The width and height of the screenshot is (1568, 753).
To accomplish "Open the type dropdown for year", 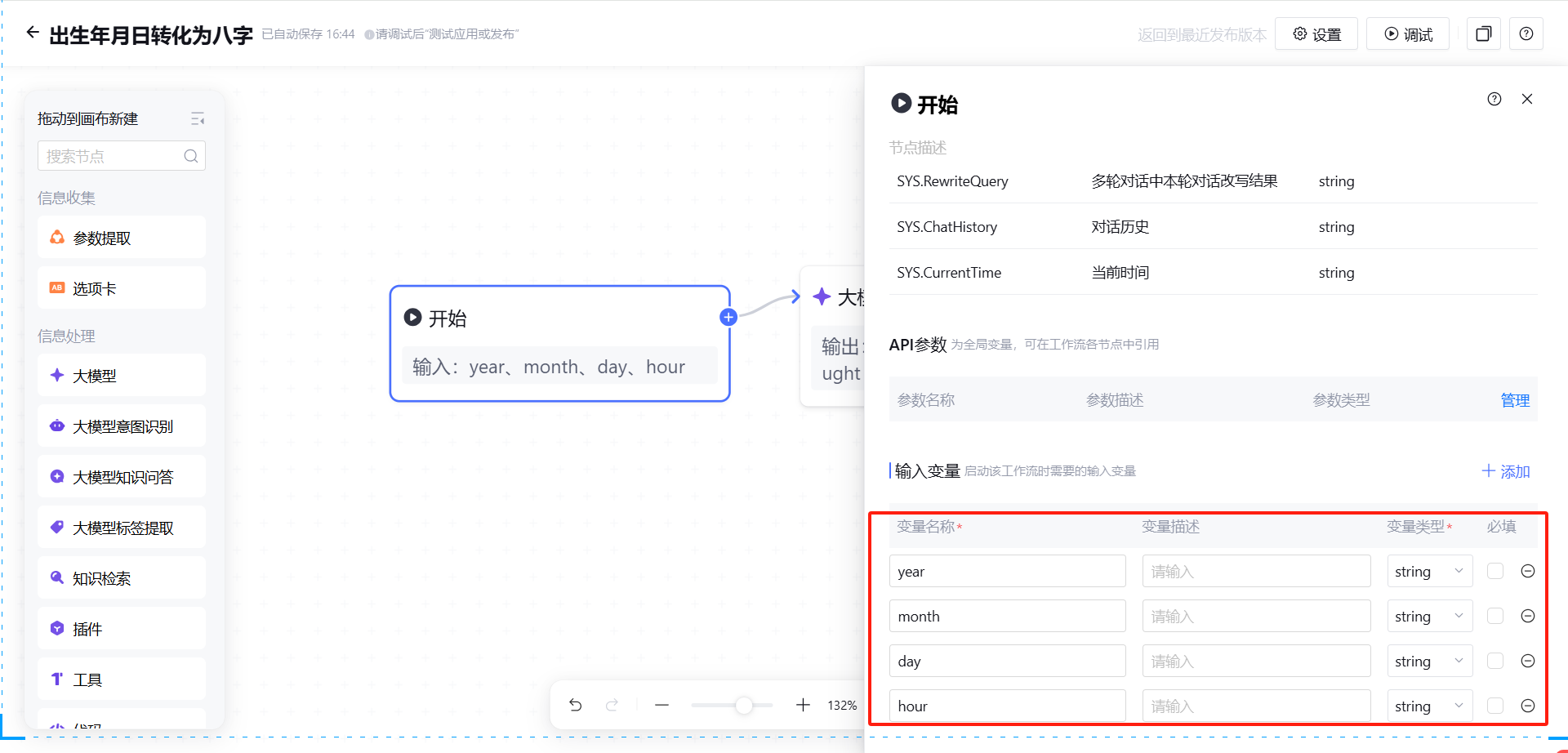I will click(x=1430, y=571).
